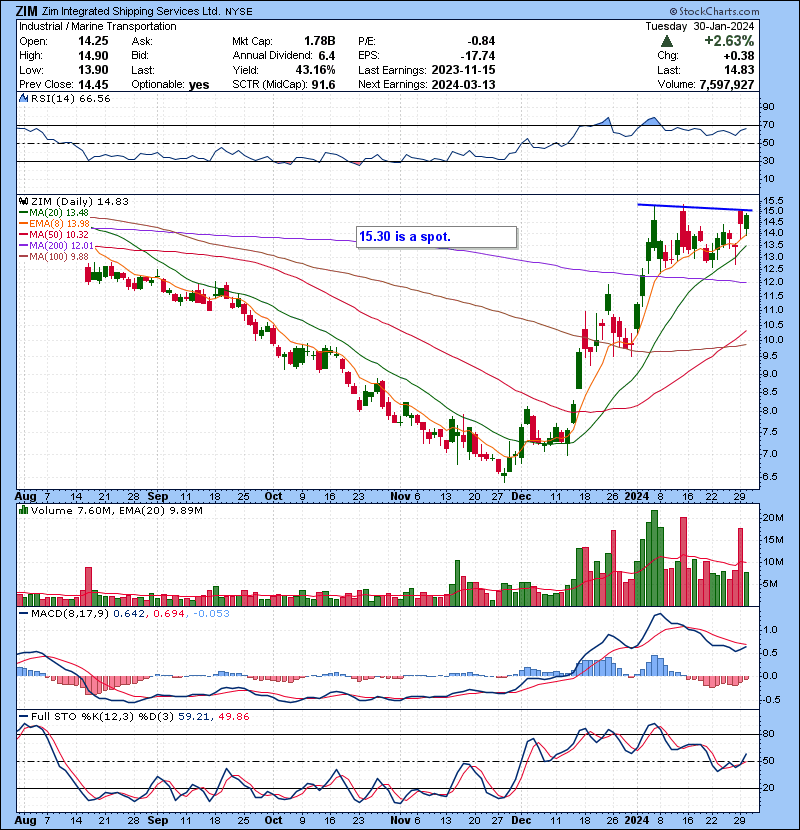The image size is (800, 830).
Task: Click the MACD legend line marker
Action: [23, 614]
